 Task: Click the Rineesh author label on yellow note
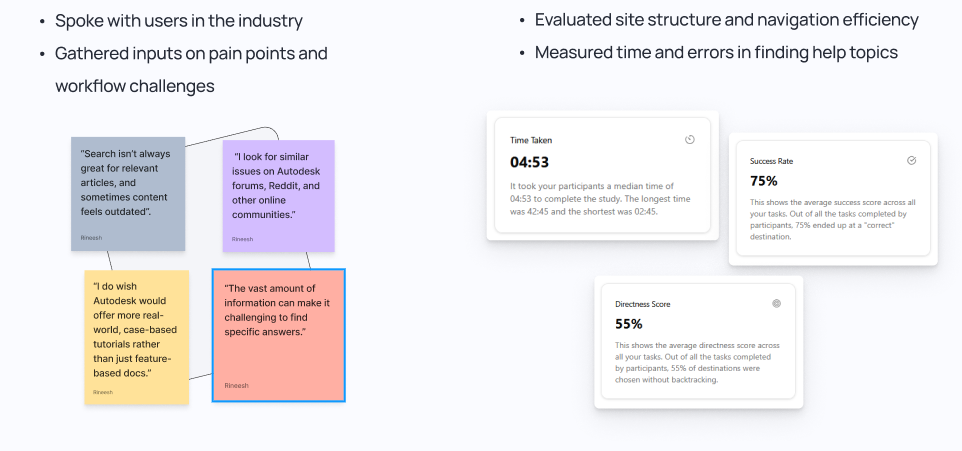[103, 392]
